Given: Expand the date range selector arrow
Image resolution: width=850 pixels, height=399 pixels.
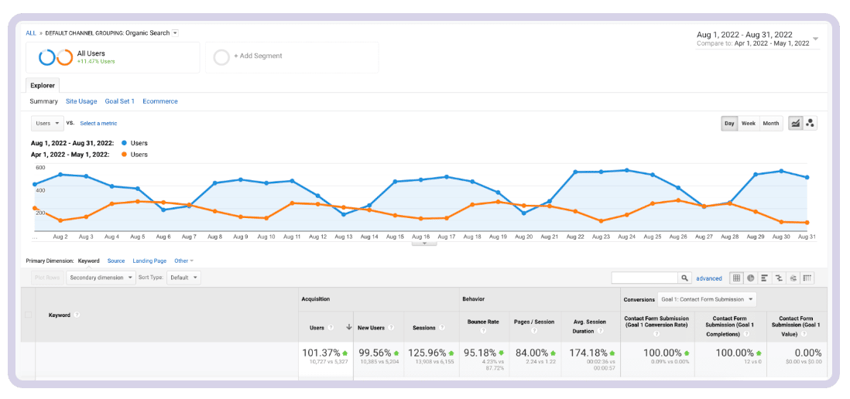Looking at the screenshot, I should click(816, 39).
